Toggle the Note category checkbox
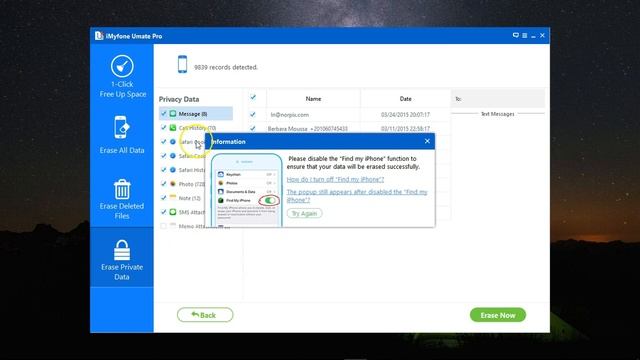The height and width of the screenshot is (360, 640). (163, 198)
